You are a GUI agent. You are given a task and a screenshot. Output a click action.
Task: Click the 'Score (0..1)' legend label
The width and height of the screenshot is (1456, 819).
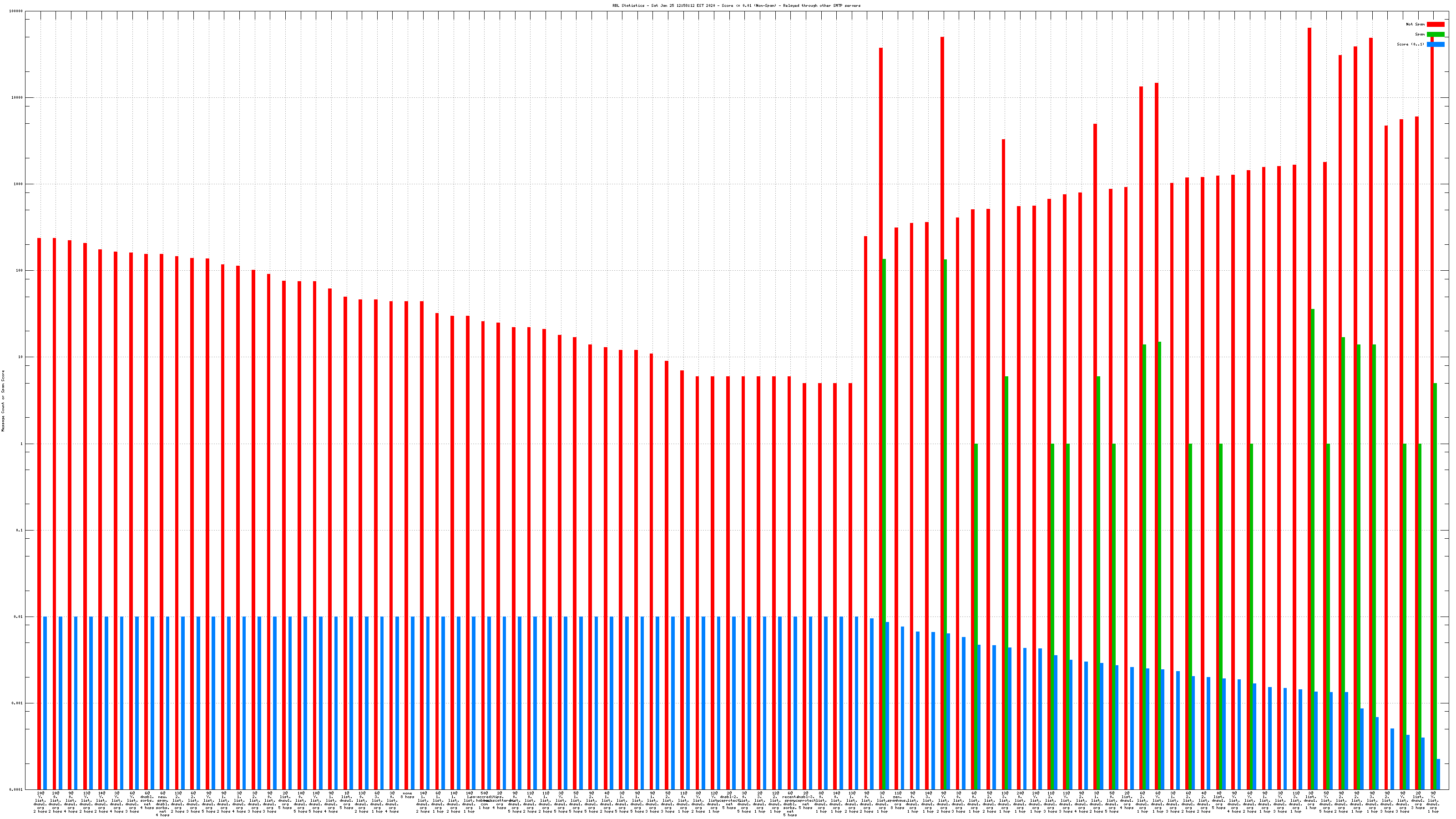click(1410, 44)
